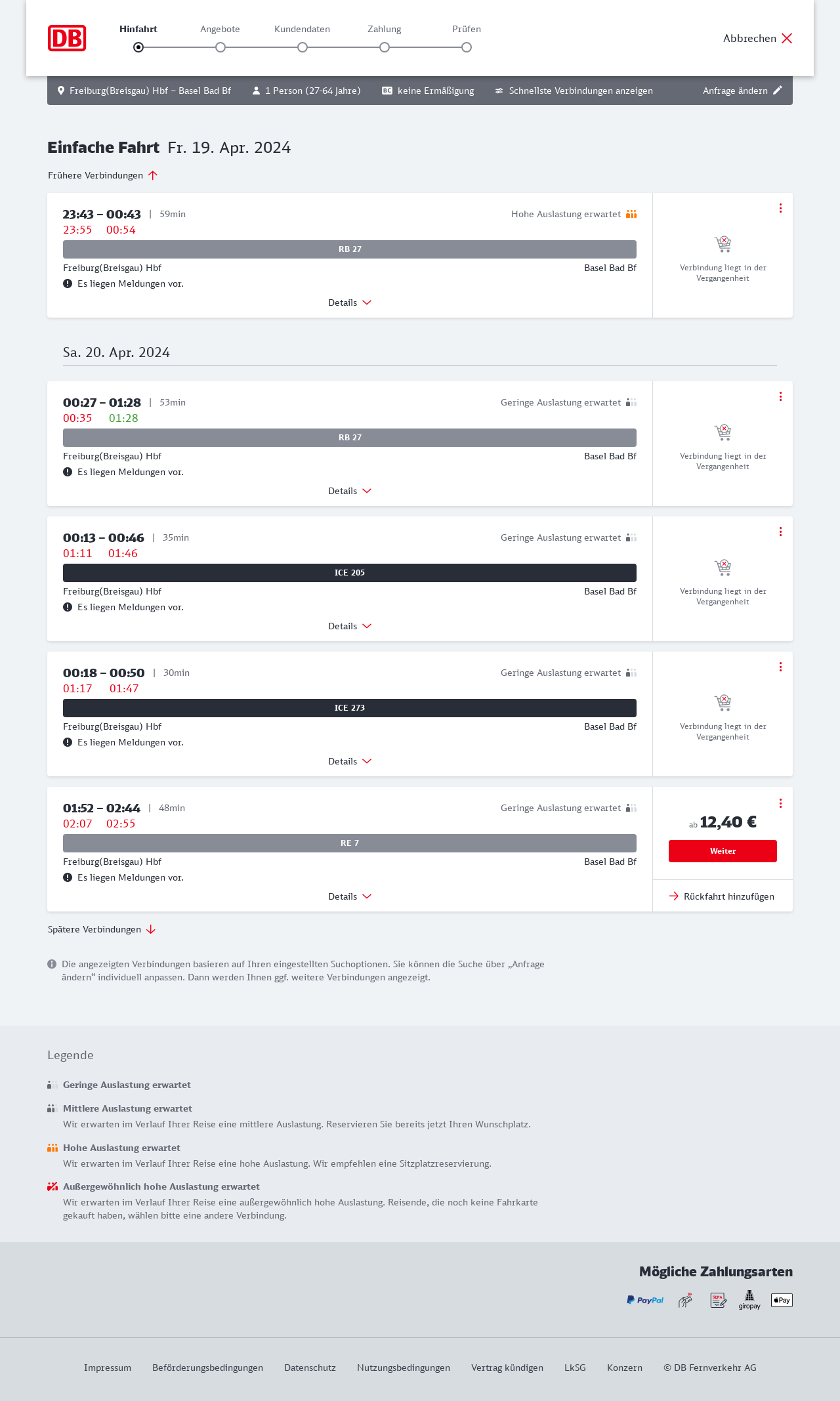Viewport: 840px width, 1401px height.
Task: Click the ICE 273 train bar
Action: coord(350,708)
